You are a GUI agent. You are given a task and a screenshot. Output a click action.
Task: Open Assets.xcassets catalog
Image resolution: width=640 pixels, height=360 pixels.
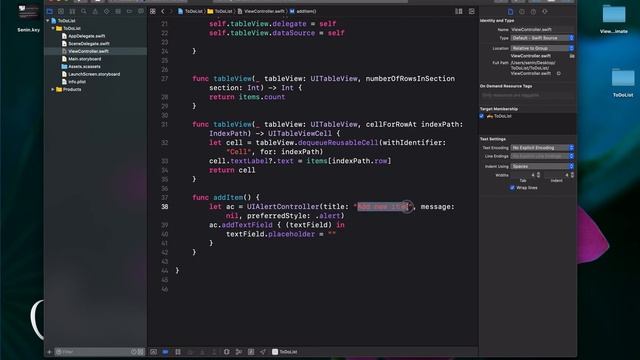coord(84,67)
